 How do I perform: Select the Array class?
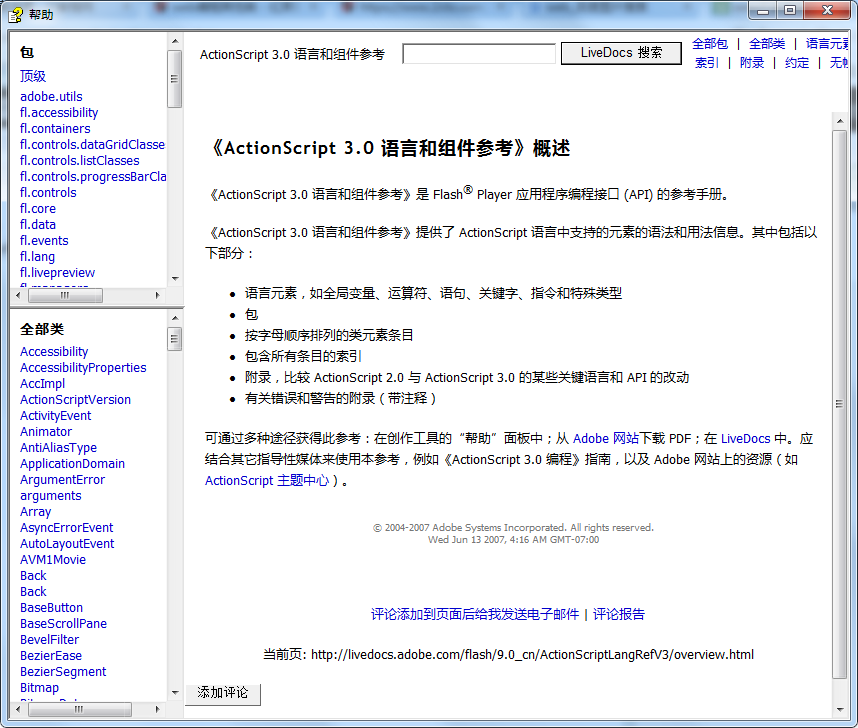point(35,511)
